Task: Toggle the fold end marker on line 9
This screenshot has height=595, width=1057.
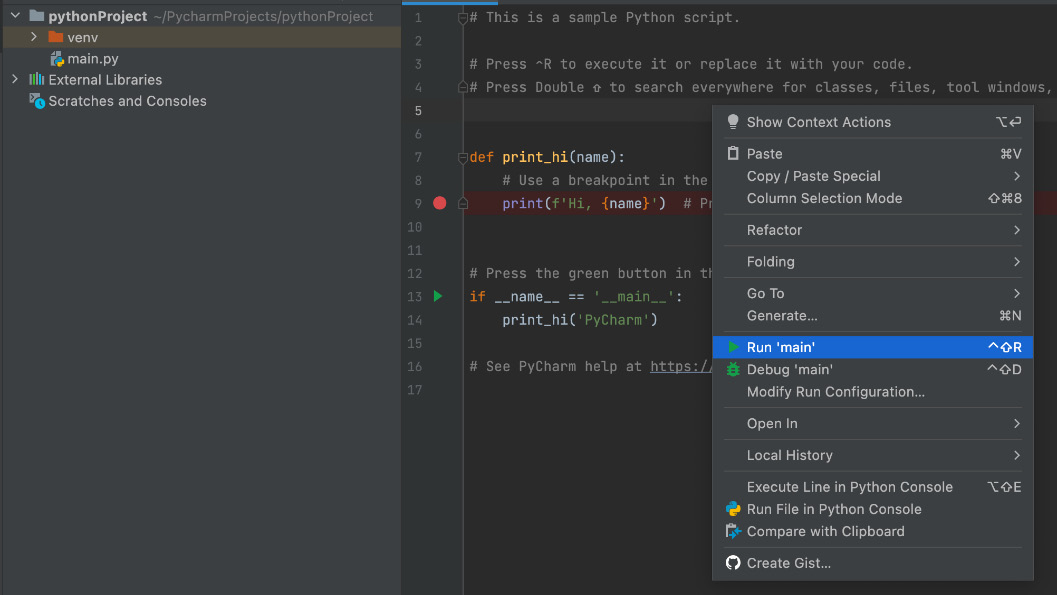Action: (x=462, y=203)
